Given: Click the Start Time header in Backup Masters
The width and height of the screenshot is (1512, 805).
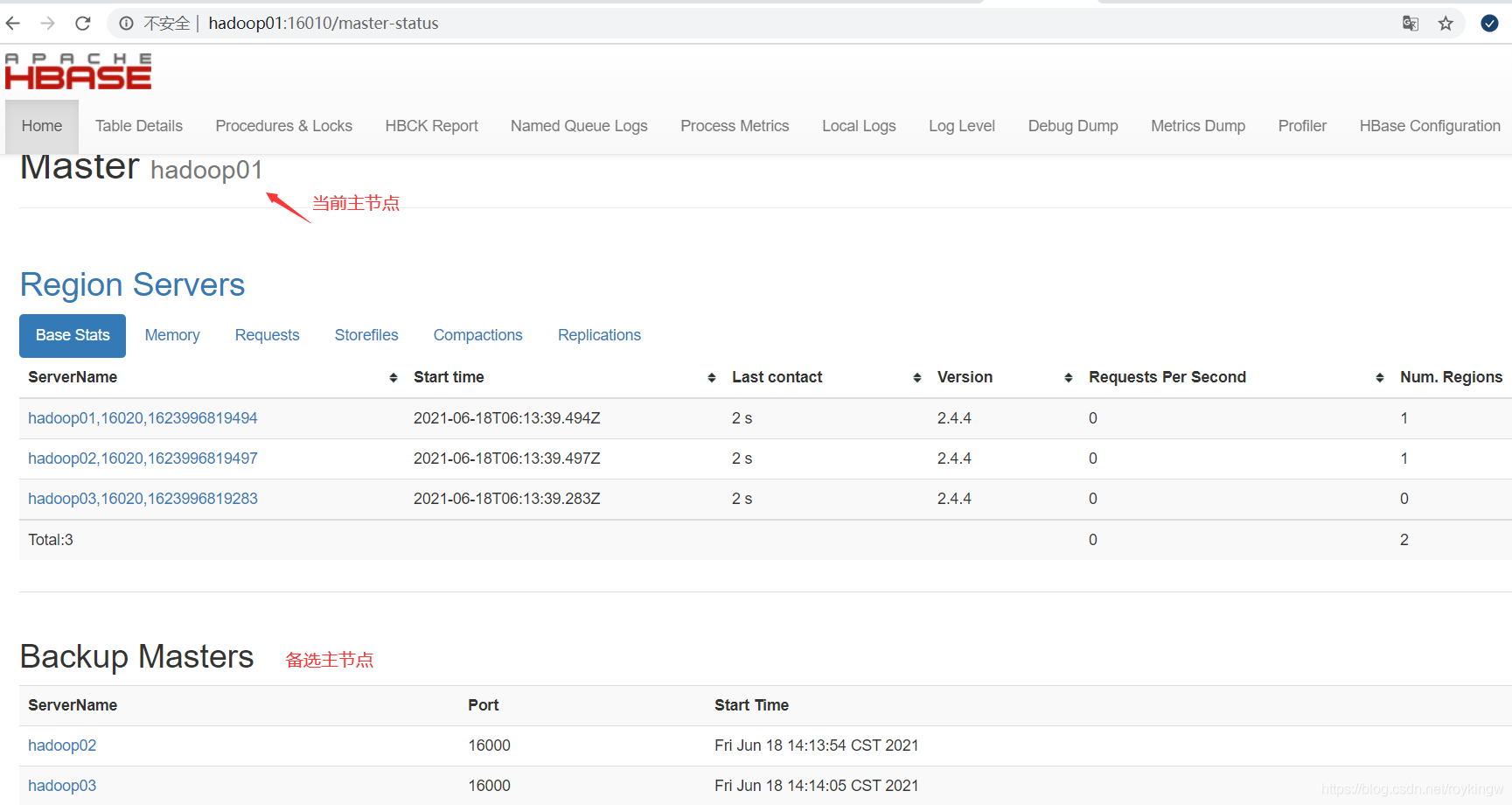Looking at the screenshot, I should click(x=751, y=705).
